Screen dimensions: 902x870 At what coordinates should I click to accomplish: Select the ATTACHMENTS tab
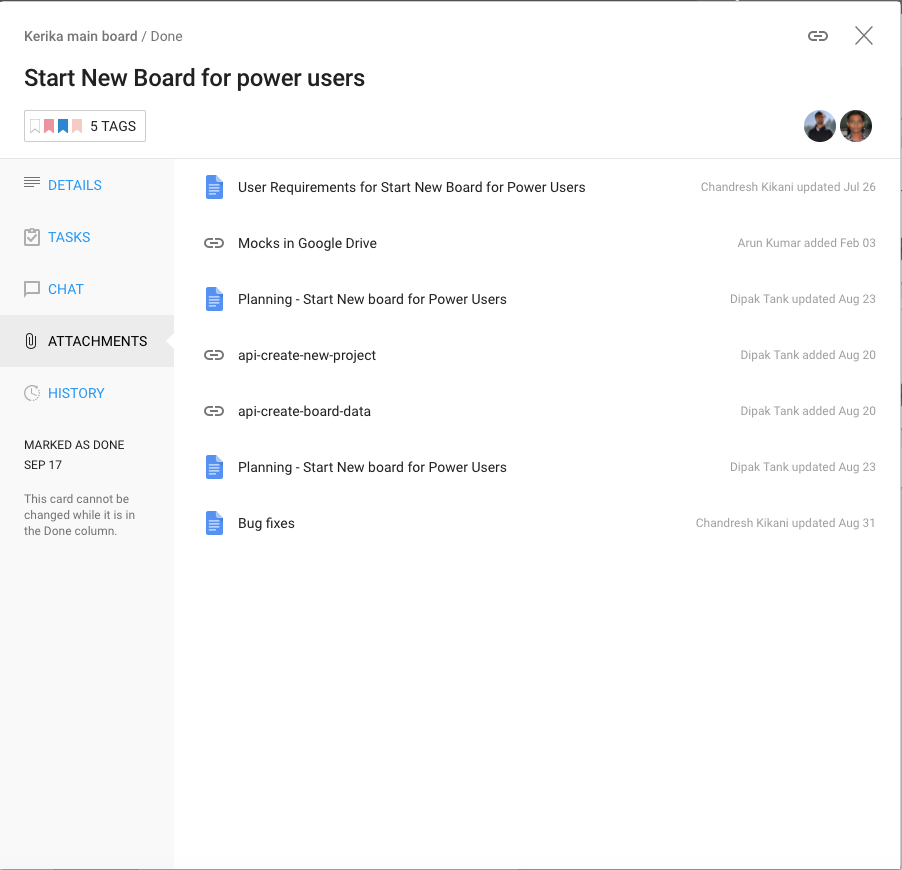point(87,341)
